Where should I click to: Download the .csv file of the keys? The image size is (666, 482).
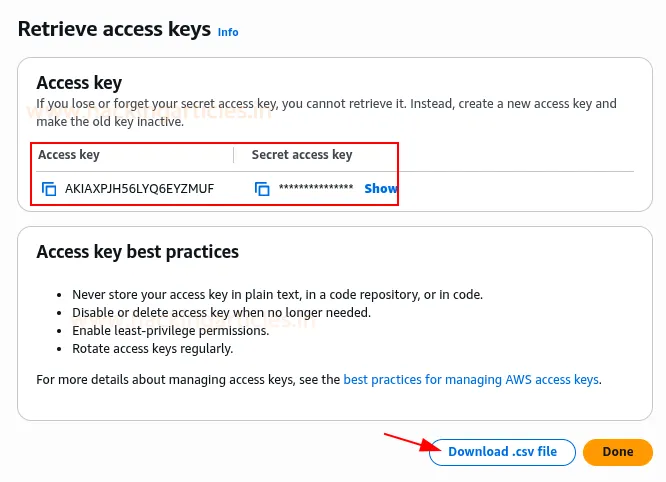[x=502, y=452]
